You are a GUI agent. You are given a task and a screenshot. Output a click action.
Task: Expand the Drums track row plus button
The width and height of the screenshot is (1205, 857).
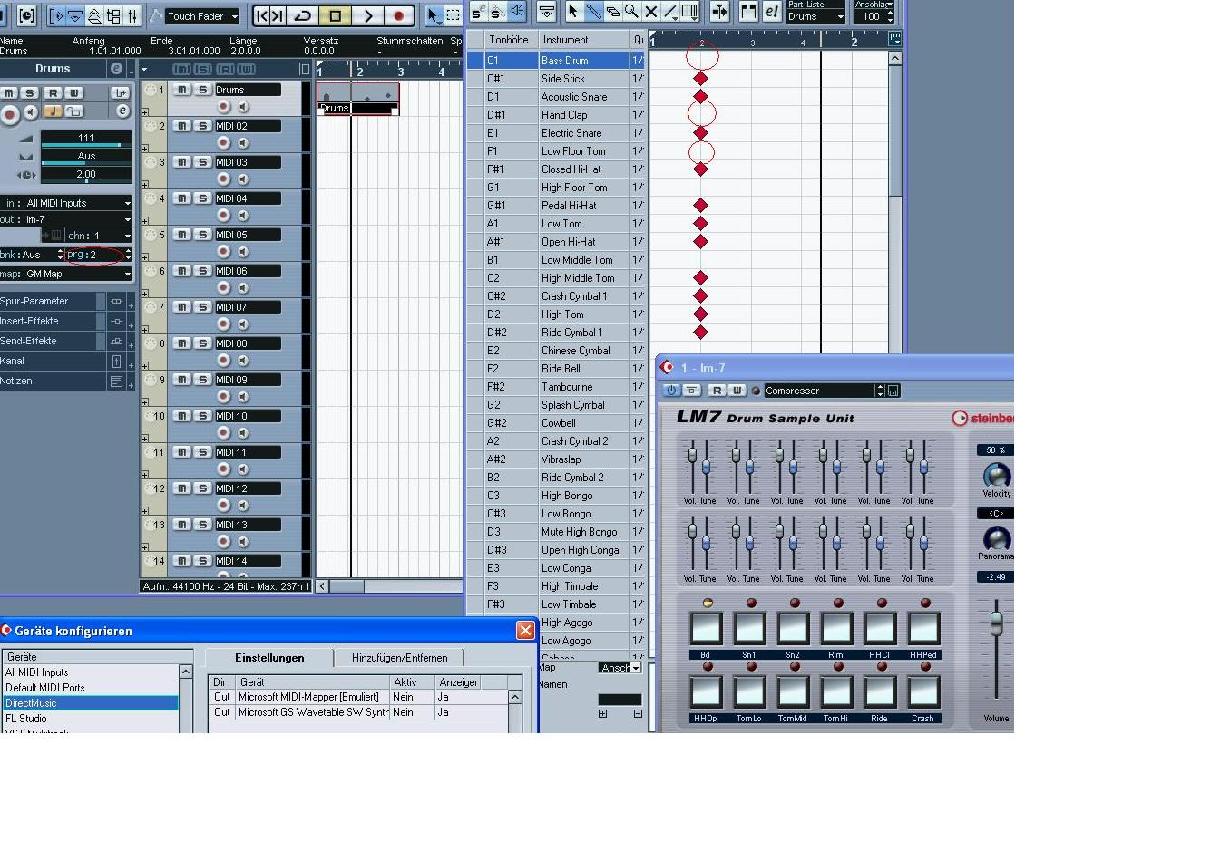145,112
